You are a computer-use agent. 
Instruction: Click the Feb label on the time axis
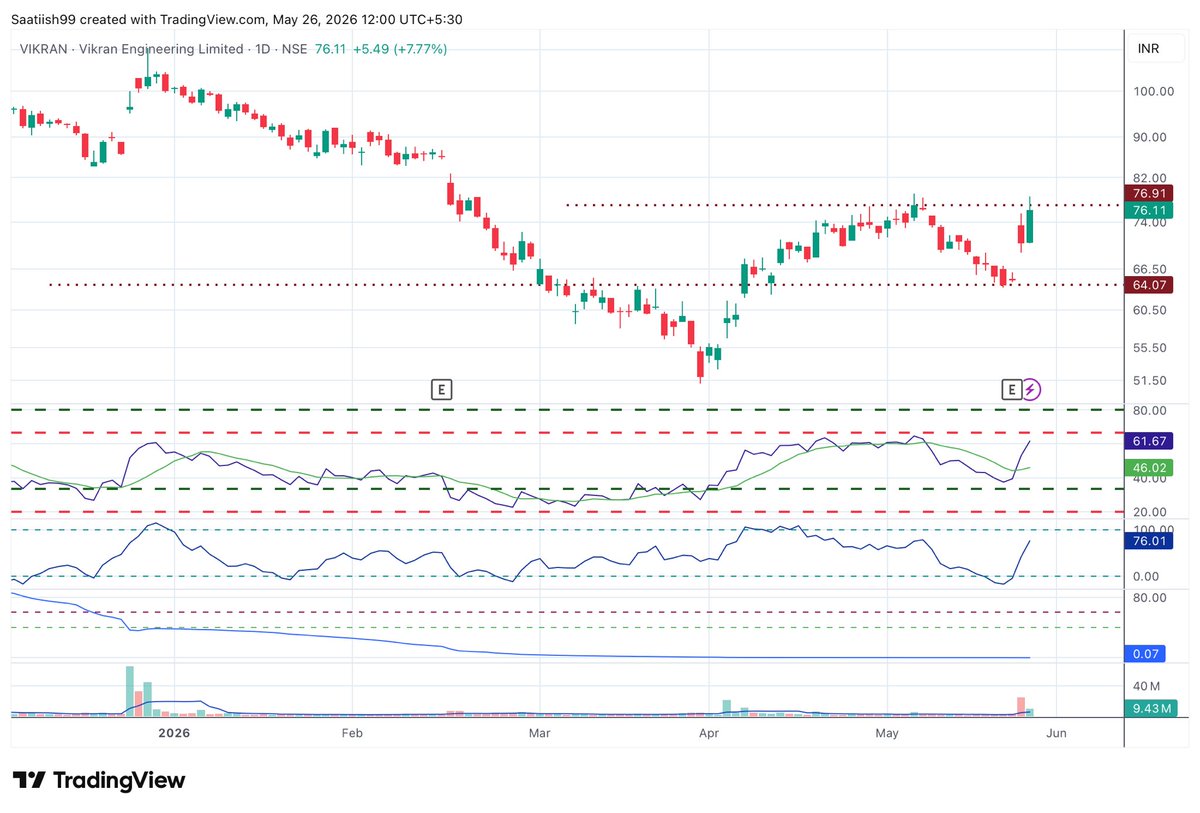click(352, 733)
